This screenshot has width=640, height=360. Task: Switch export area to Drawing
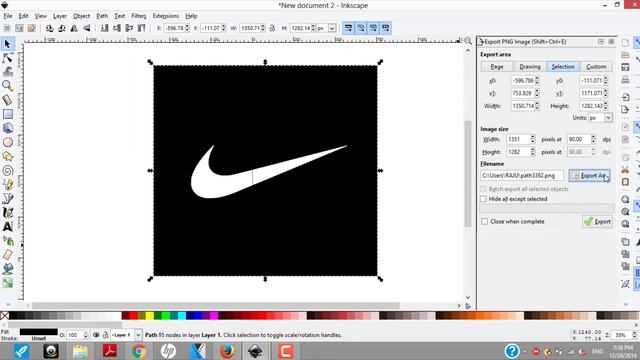click(x=530, y=67)
